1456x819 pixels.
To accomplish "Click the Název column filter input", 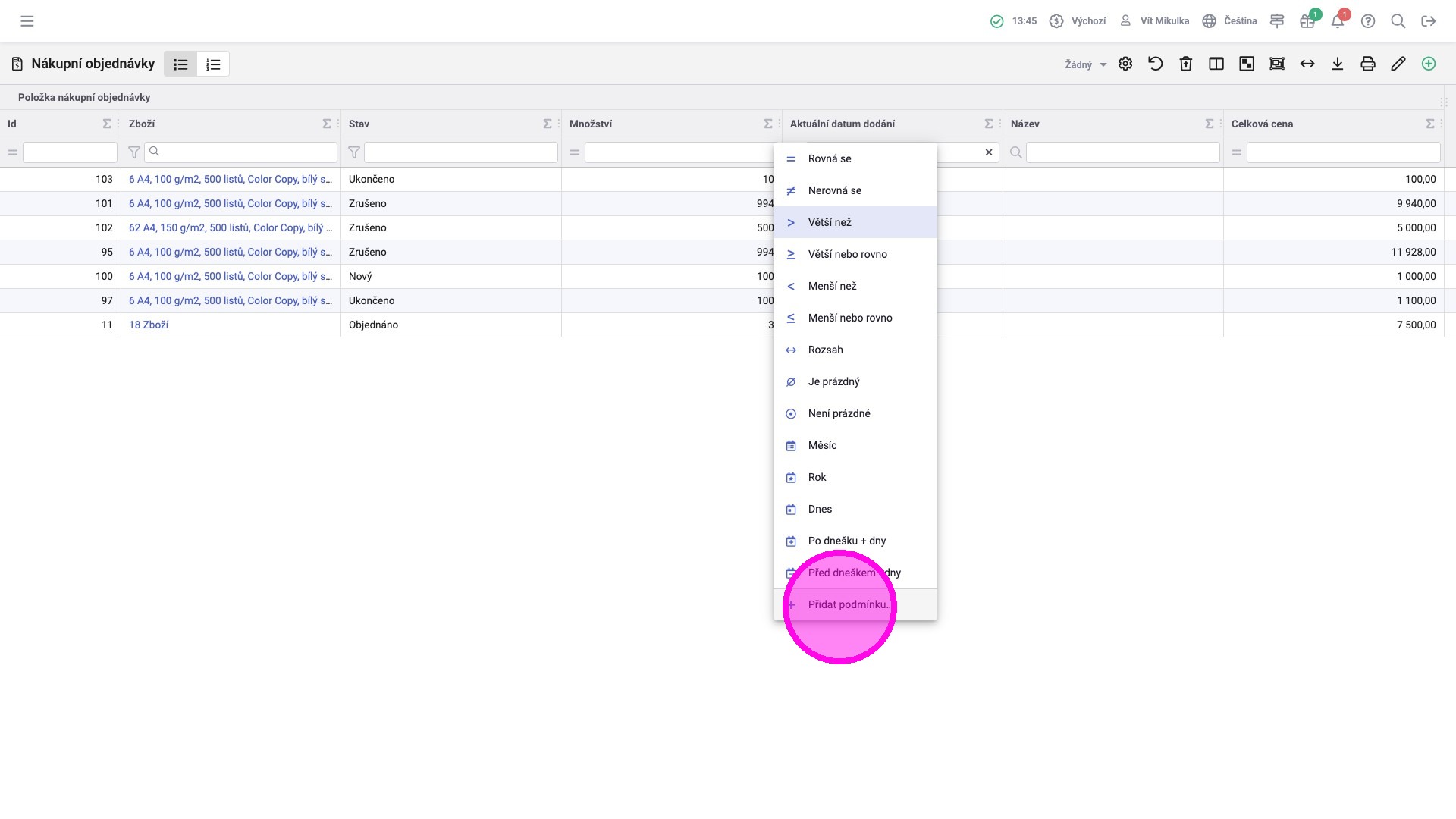I will point(1122,152).
